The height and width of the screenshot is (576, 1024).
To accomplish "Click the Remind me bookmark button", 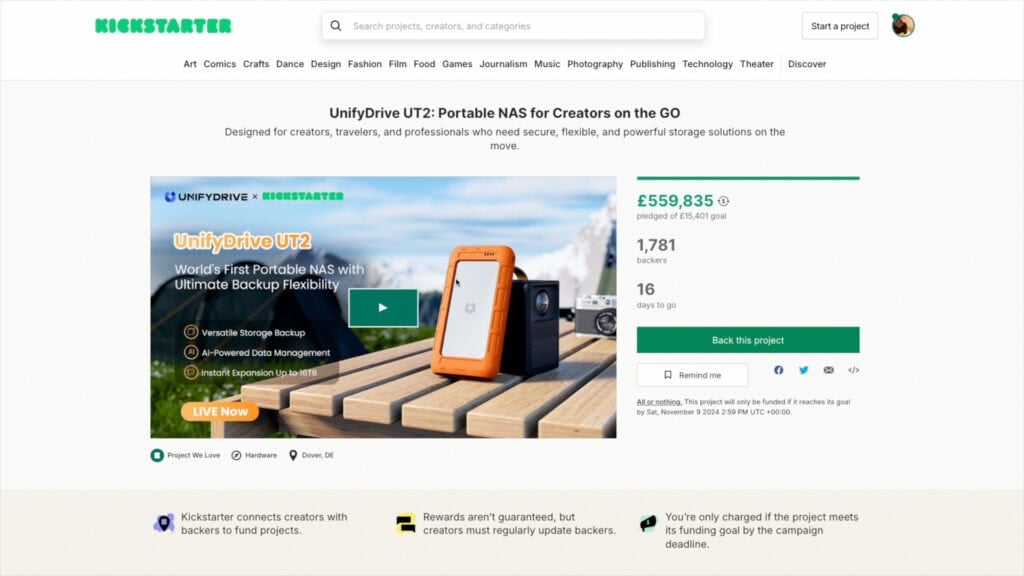I will tap(692, 375).
